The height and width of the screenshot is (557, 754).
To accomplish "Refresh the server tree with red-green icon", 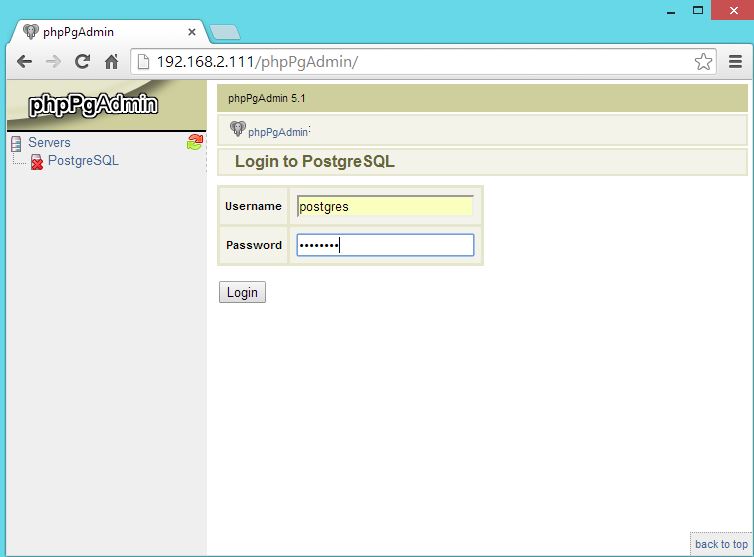I will click(195, 142).
